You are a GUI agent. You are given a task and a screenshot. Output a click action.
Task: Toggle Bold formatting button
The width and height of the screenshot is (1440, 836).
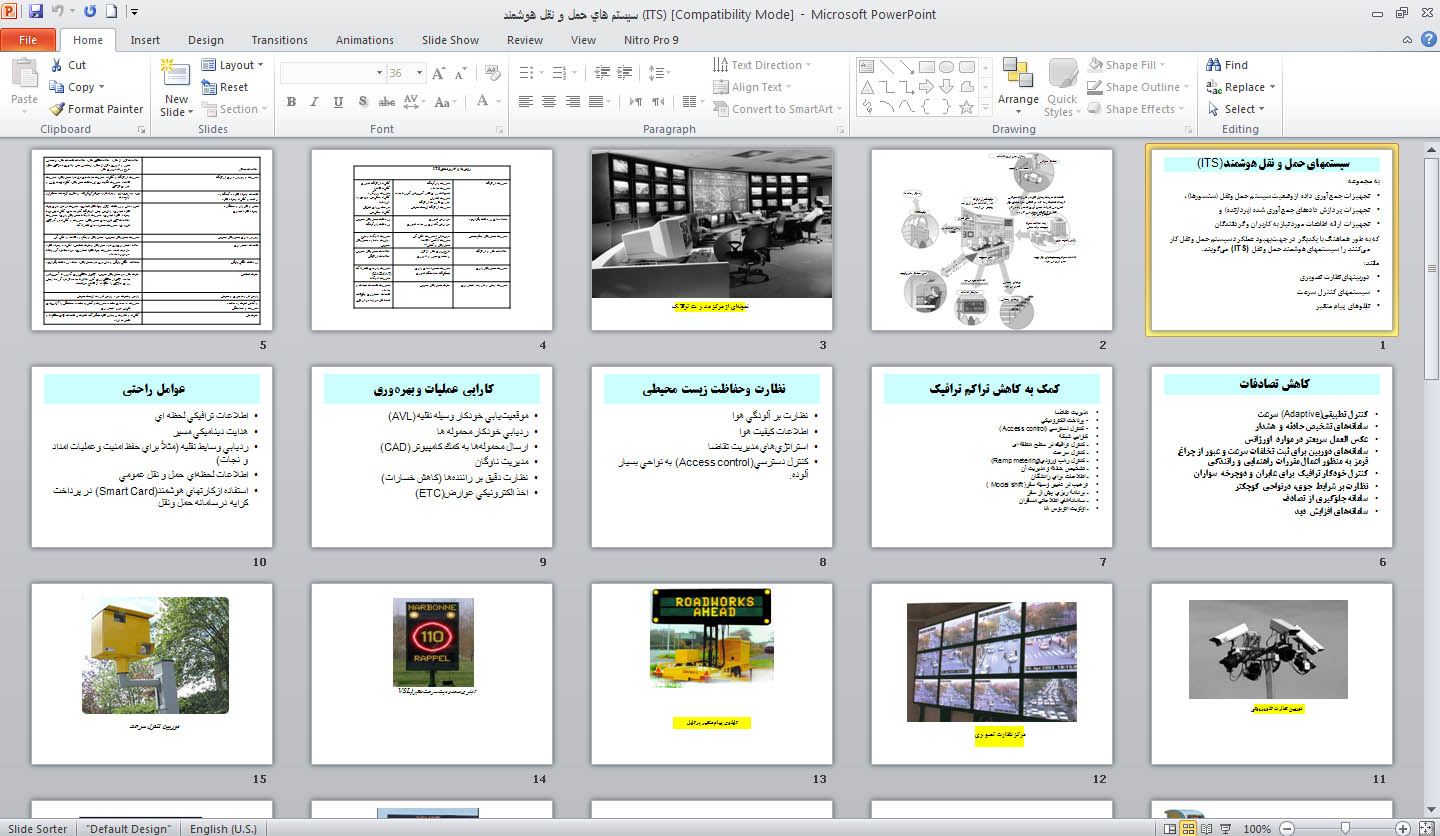(x=291, y=102)
